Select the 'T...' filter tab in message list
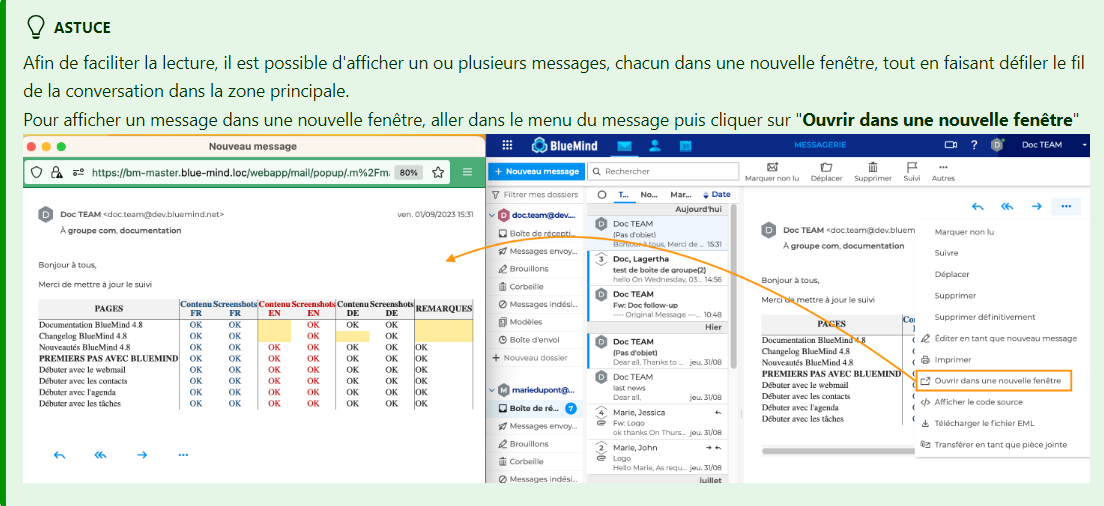The height and width of the screenshot is (506, 1104). pos(623,195)
